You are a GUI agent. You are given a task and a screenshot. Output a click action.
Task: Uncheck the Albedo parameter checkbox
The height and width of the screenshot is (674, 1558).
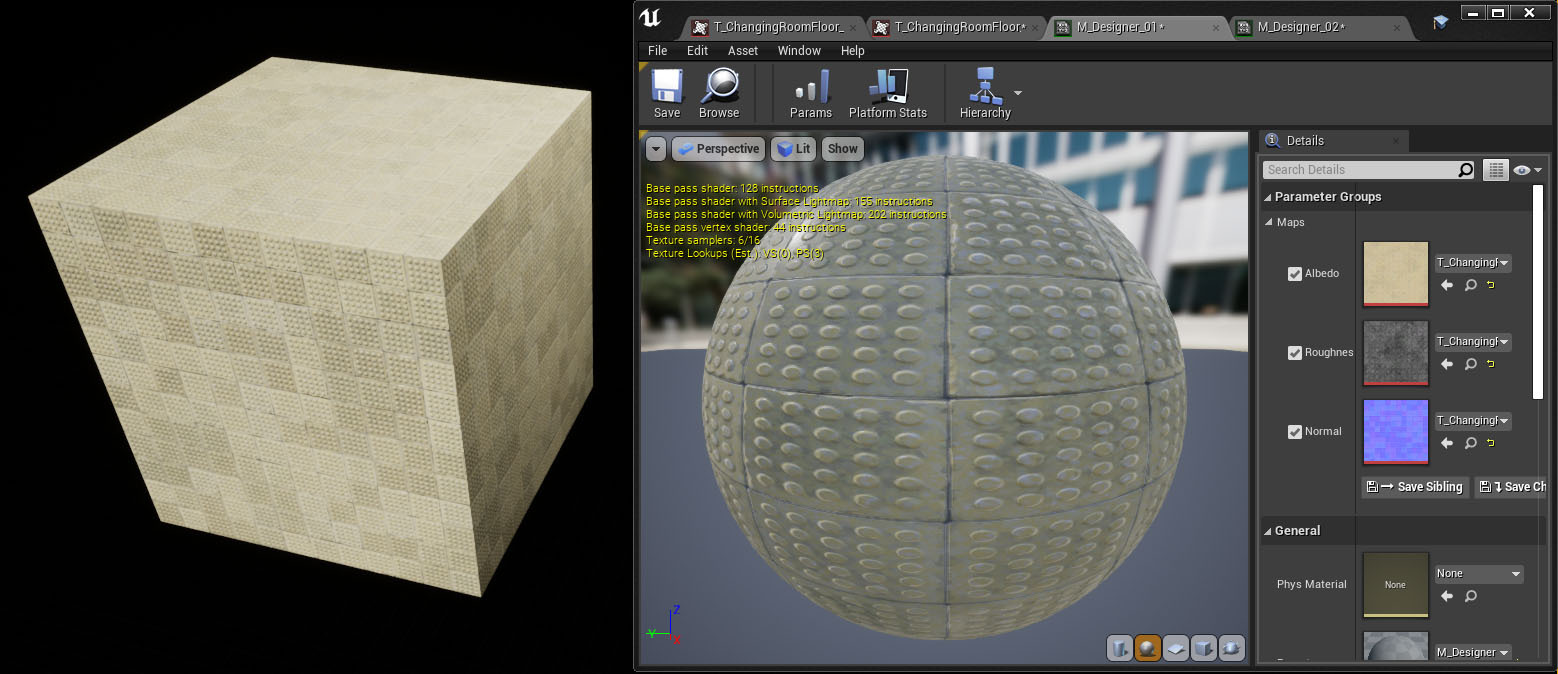[x=1295, y=274]
